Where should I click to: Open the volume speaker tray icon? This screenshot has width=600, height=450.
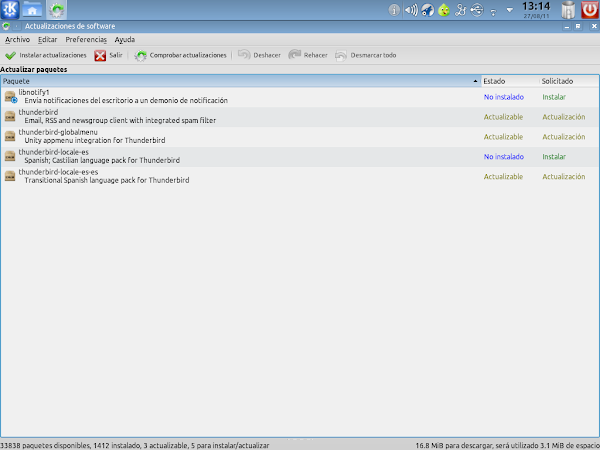pos(411,10)
